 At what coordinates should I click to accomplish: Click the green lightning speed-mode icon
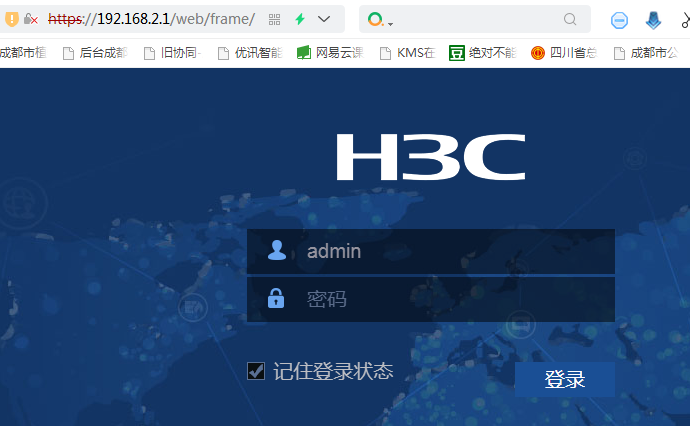pyautogui.click(x=300, y=19)
